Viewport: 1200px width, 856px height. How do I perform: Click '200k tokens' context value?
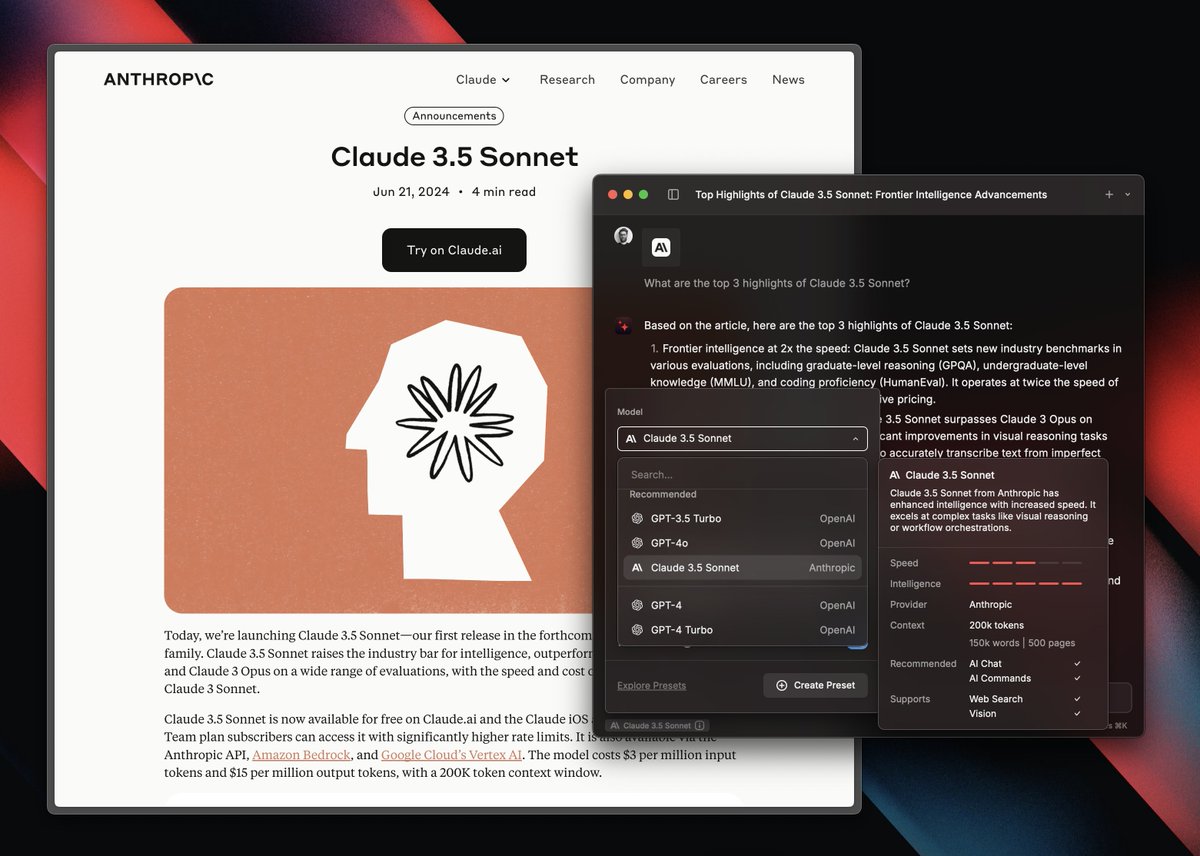pos(996,625)
